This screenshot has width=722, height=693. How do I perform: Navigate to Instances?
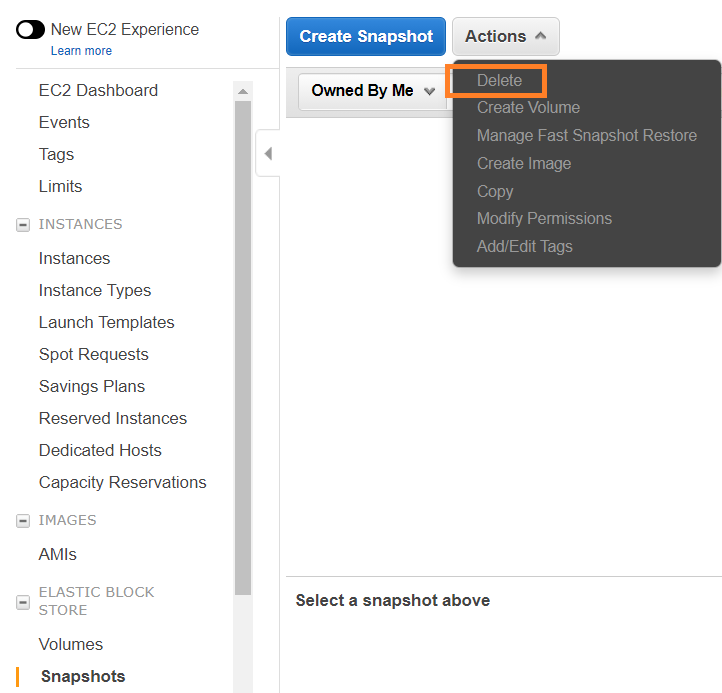[x=74, y=258]
